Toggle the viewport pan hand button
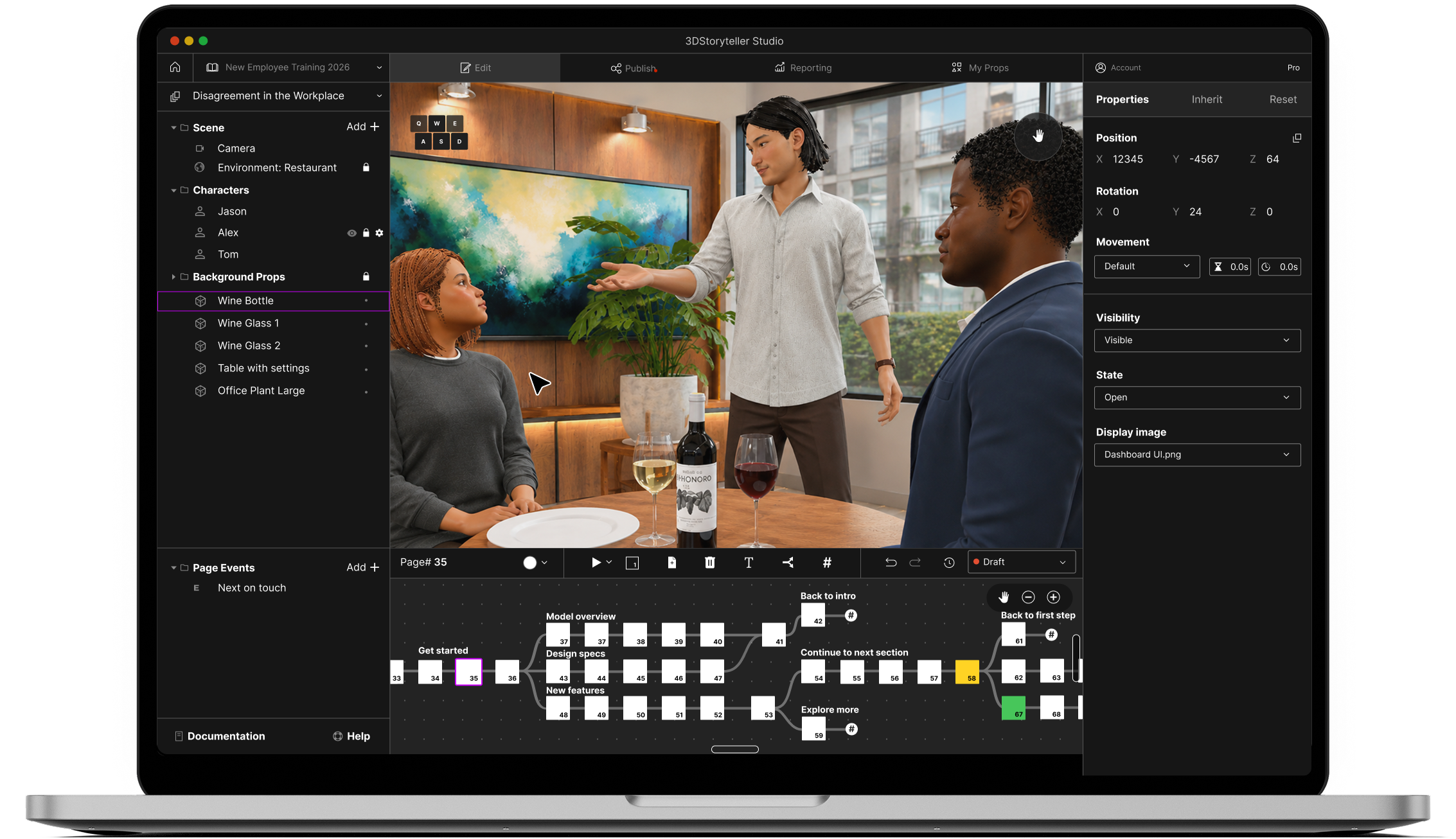1456x839 pixels. (x=1038, y=136)
